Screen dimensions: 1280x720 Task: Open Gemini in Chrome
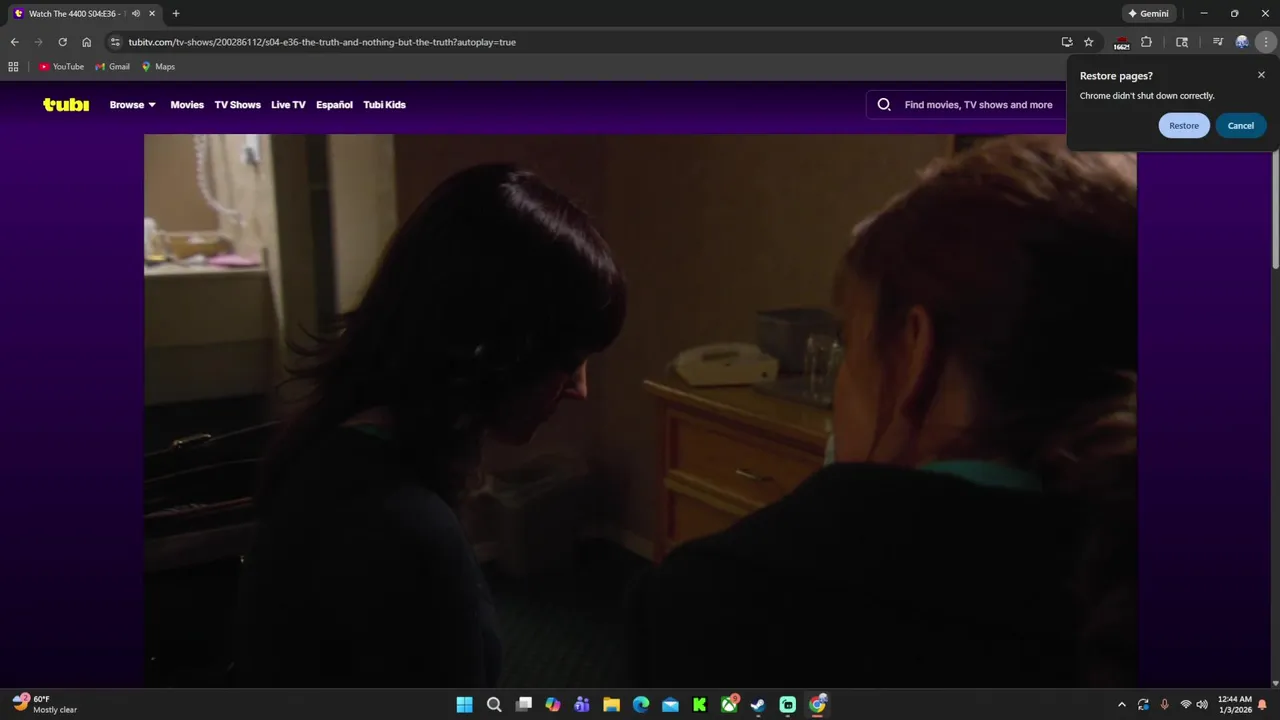pos(1148,13)
